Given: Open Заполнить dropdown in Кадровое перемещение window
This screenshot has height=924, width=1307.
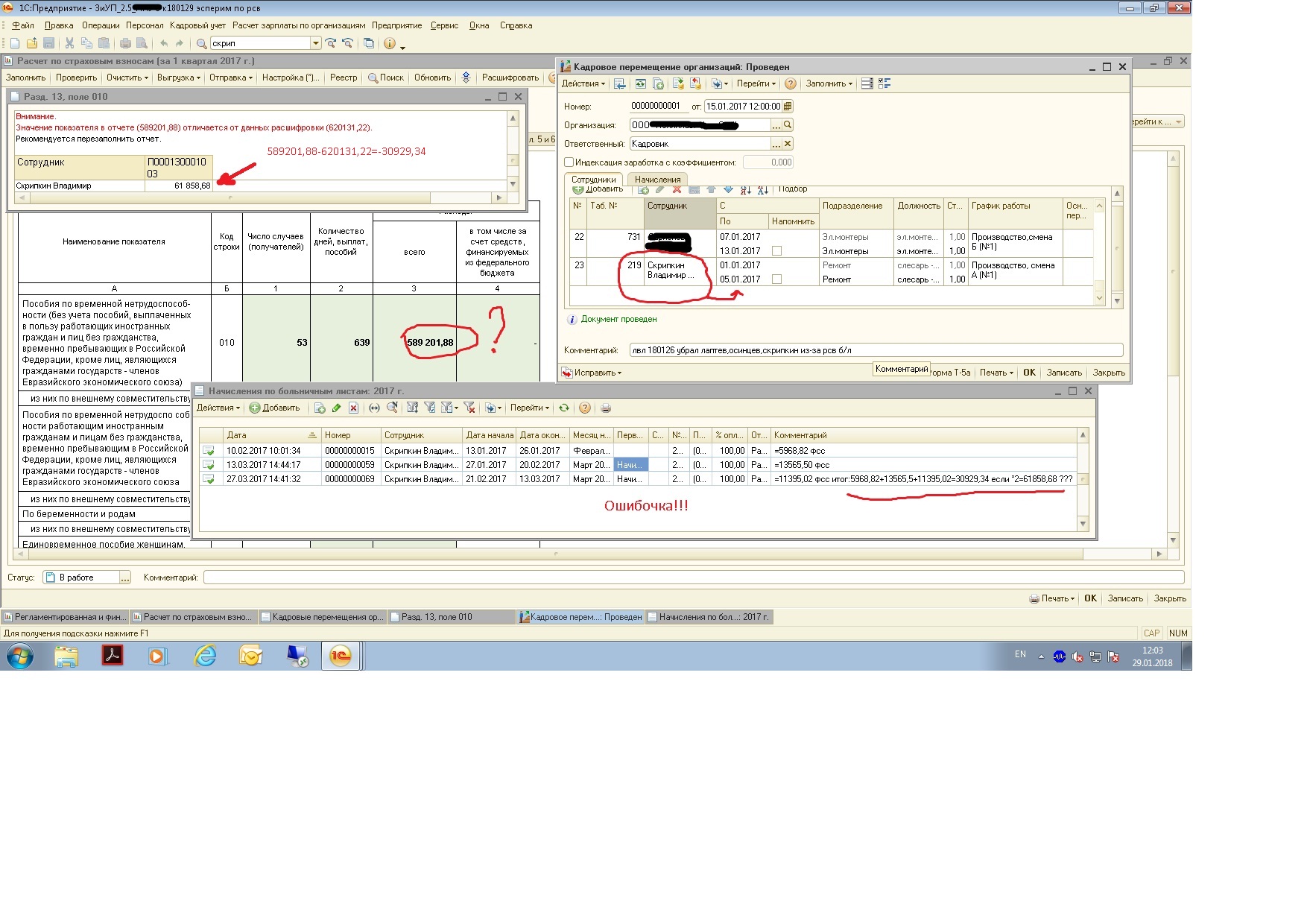Looking at the screenshot, I should [829, 83].
